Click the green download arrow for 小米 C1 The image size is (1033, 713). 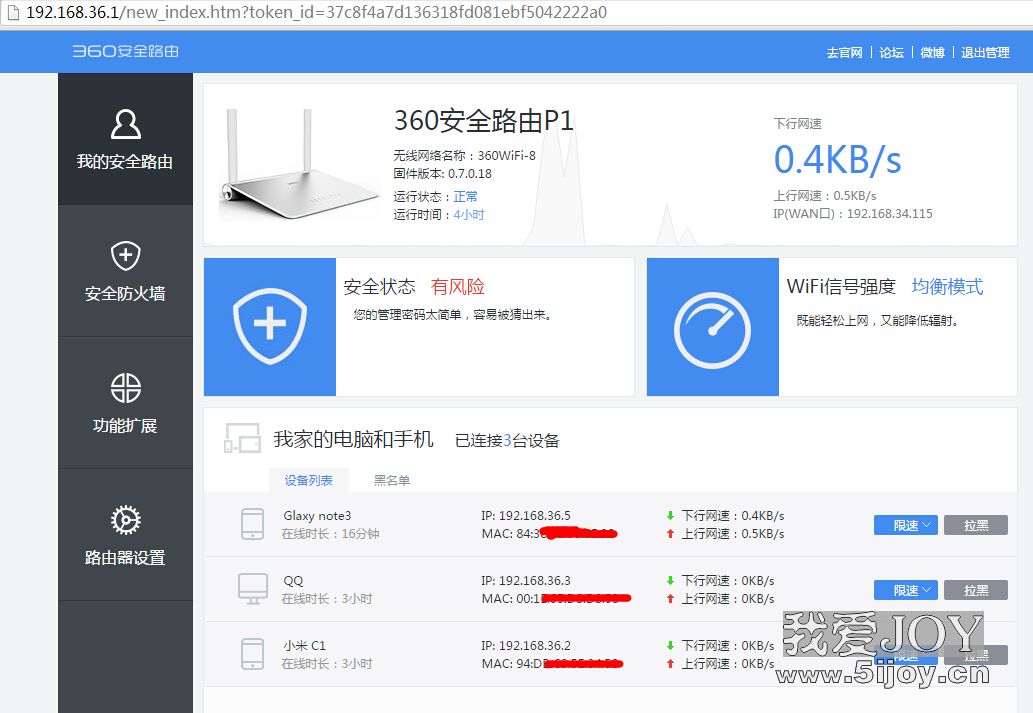[x=670, y=645]
